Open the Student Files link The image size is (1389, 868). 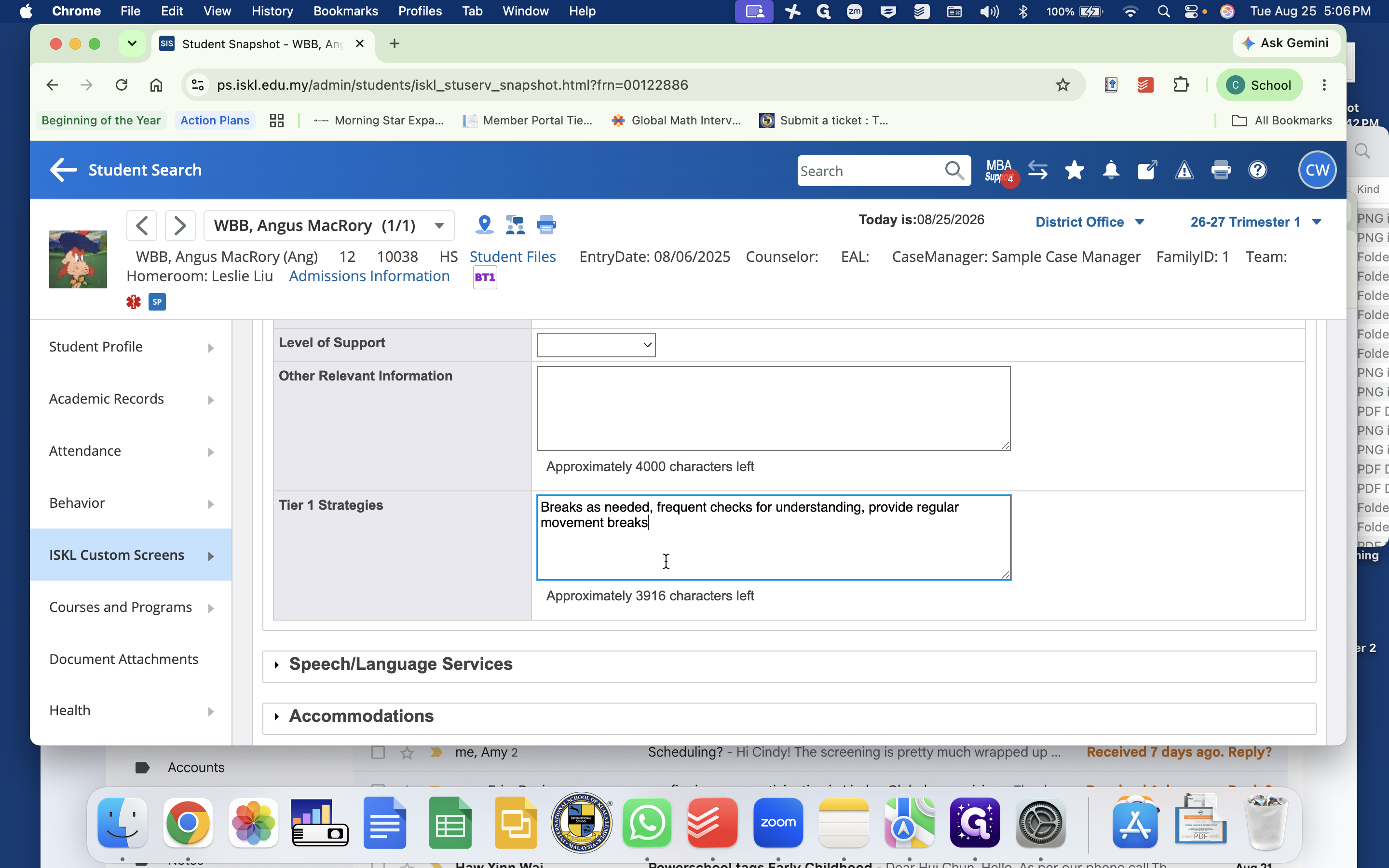513,257
